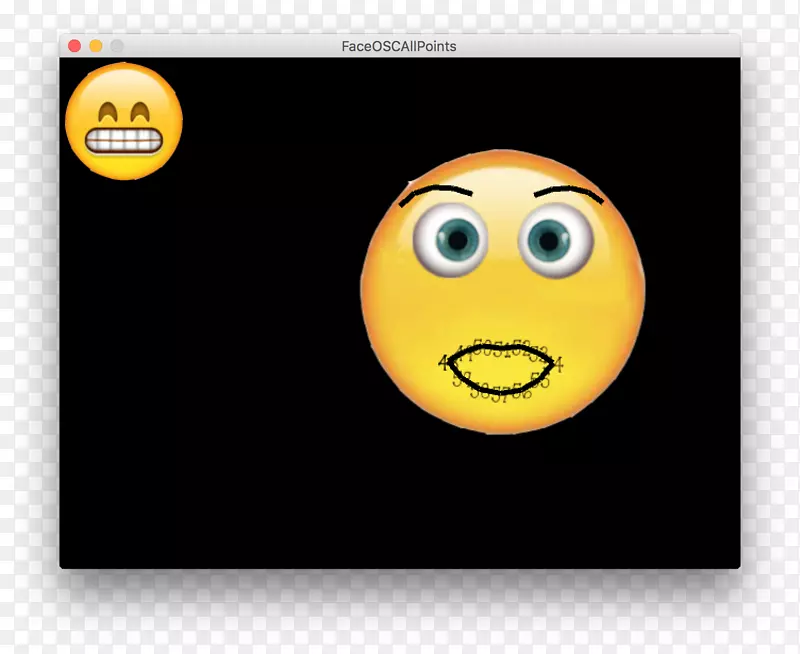Minimize the FaceOSCAllPoints window with yellow button
The image size is (800, 654).
[96, 46]
